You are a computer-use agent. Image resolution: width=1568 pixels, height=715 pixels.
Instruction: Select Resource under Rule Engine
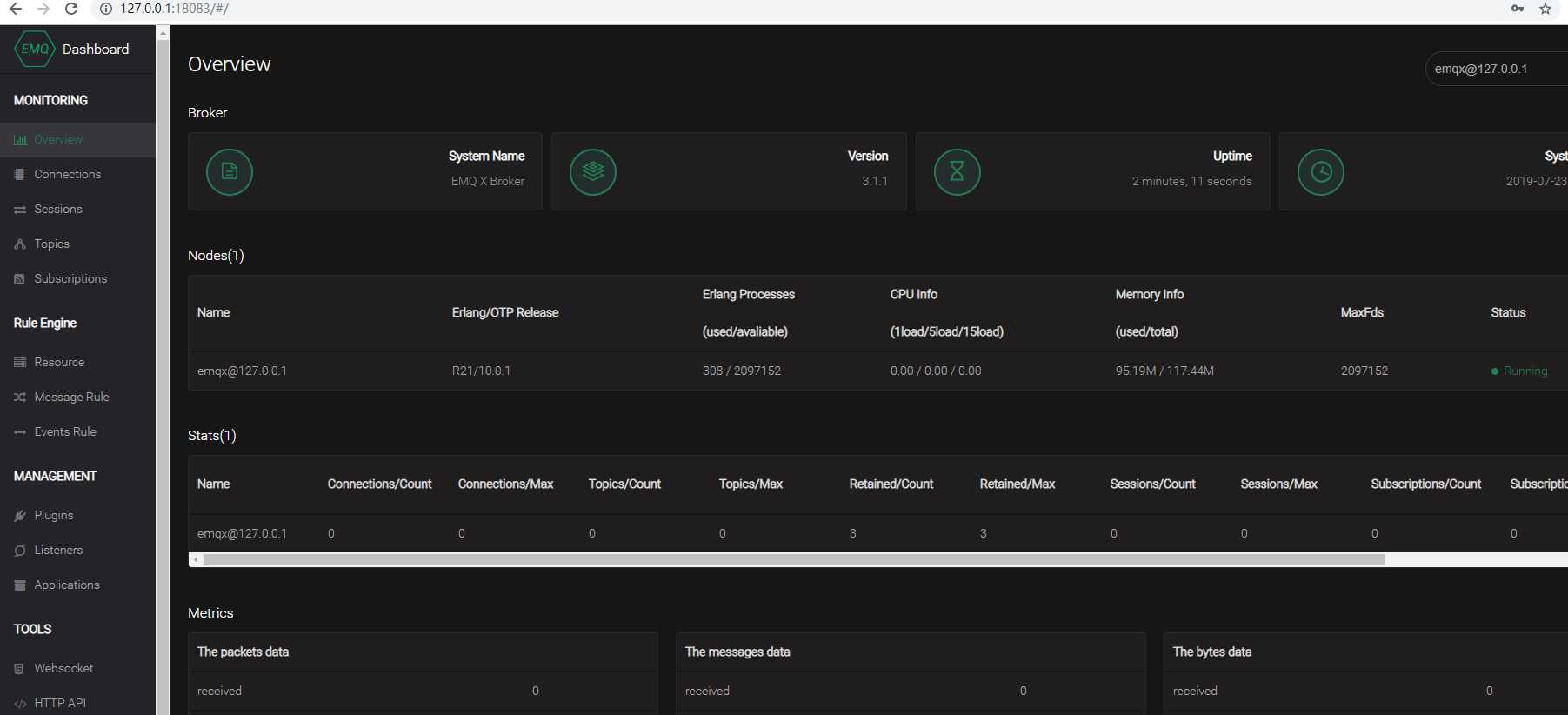coord(78,362)
